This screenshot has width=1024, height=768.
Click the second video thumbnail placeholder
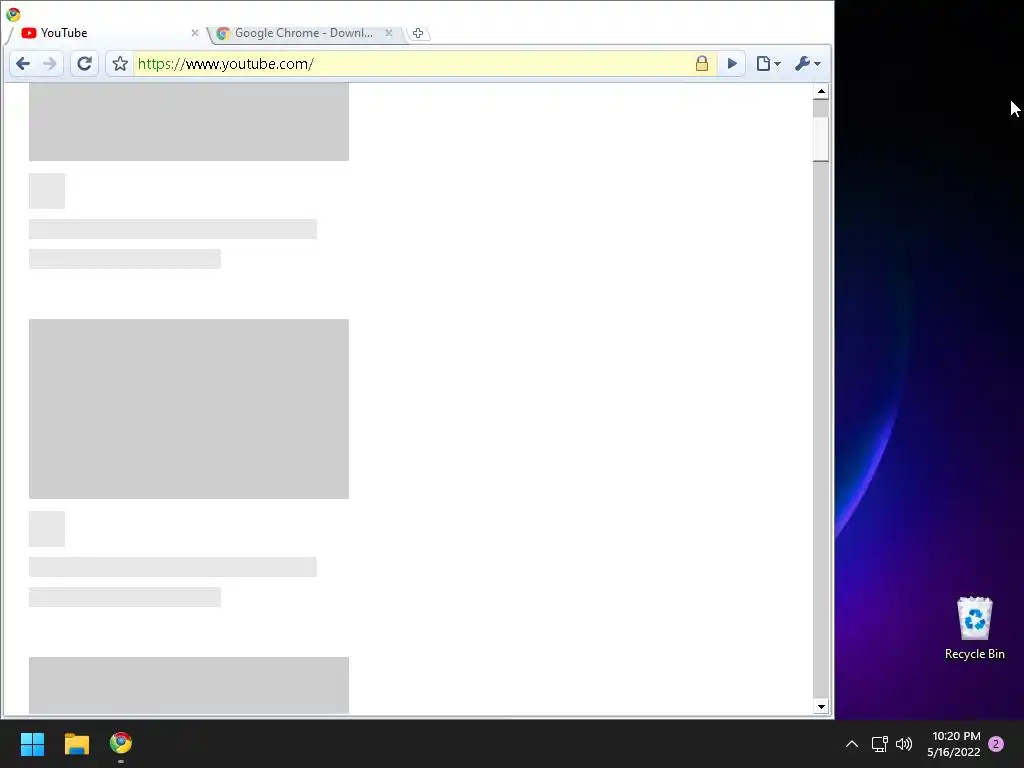tap(189, 409)
